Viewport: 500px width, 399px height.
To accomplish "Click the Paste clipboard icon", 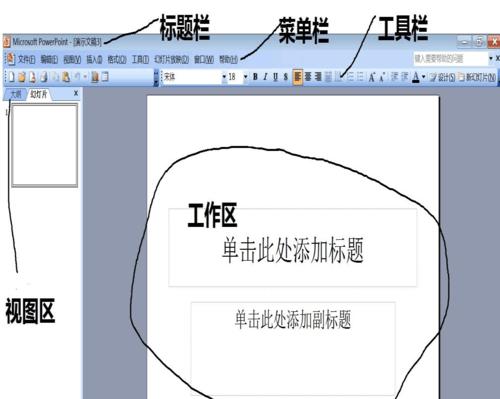I will pyautogui.click(x=66, y=77).
